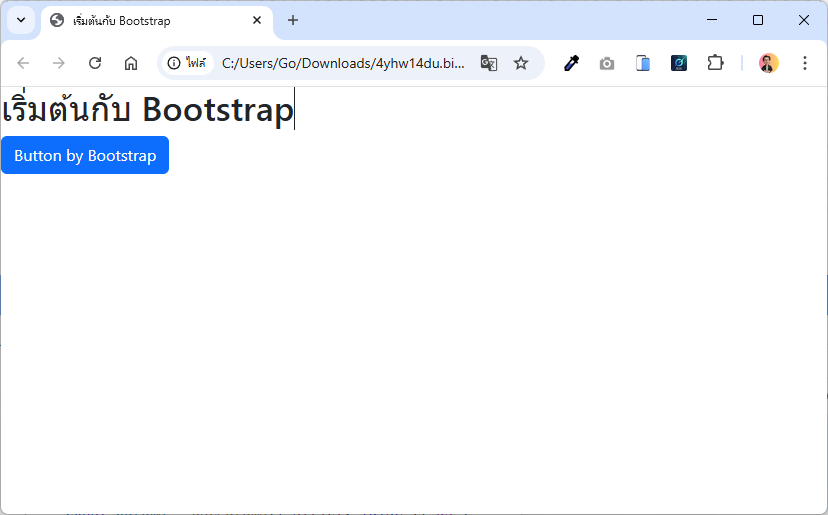Open the Chrome three-dot menu
The height and width of the screenshot is (515, 828).
(x=805, y=63)
